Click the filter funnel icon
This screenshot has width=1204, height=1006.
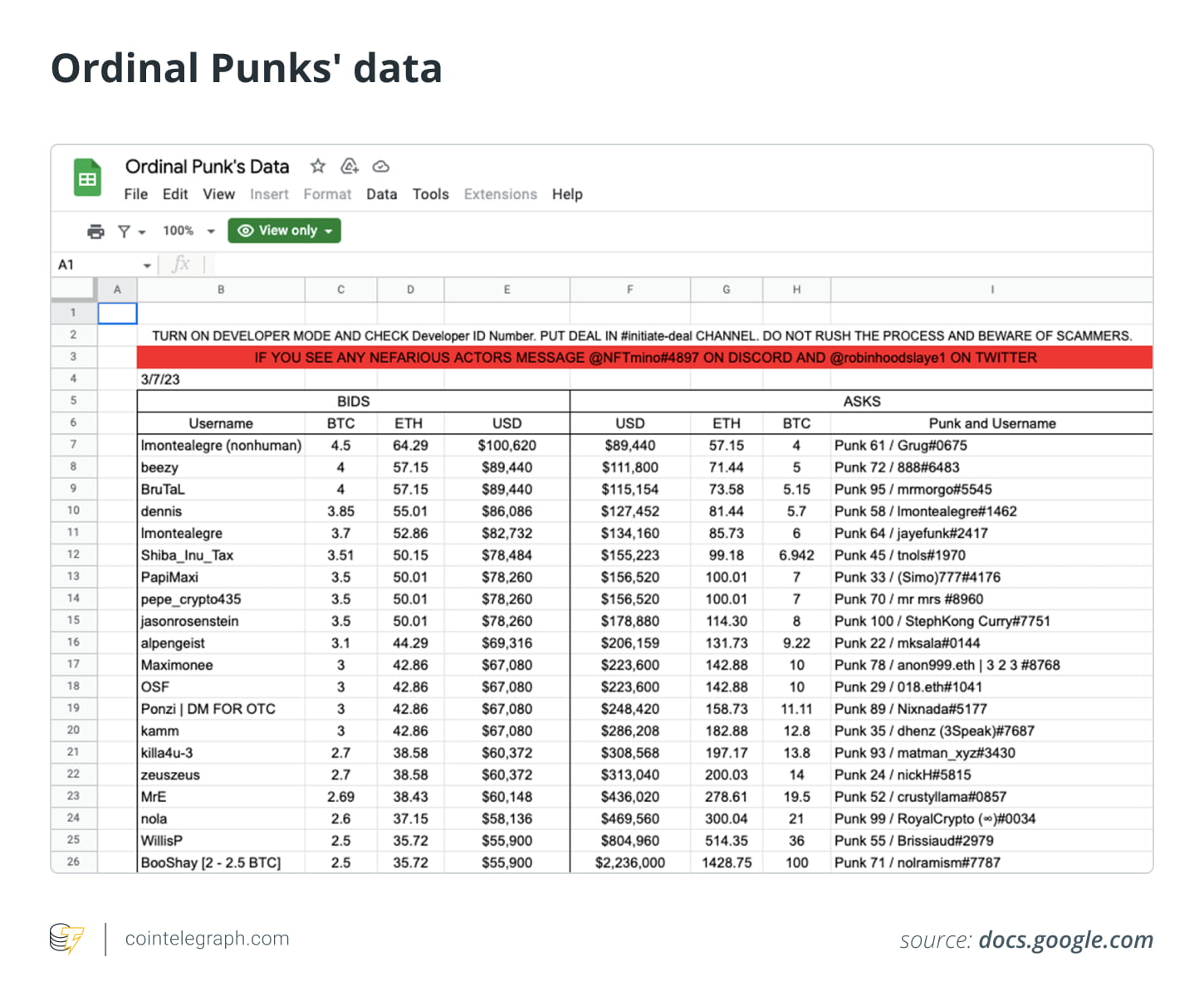click(x=124, y=231)
